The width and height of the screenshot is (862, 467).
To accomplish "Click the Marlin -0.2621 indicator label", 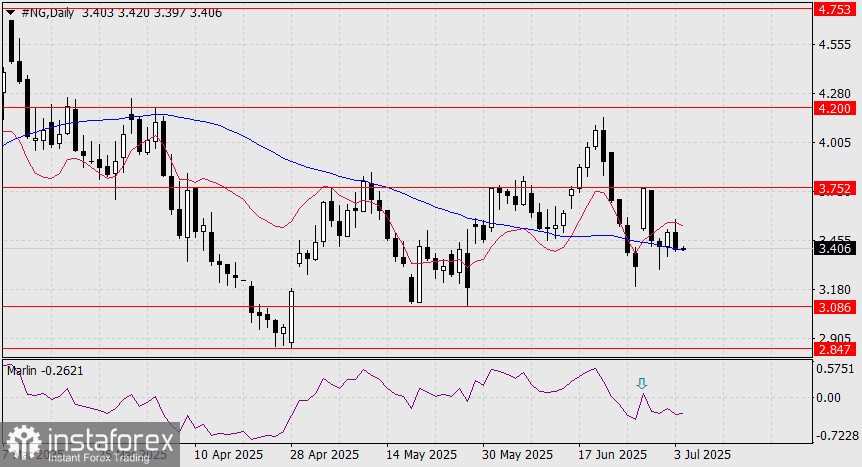I will tap(45, 371).
